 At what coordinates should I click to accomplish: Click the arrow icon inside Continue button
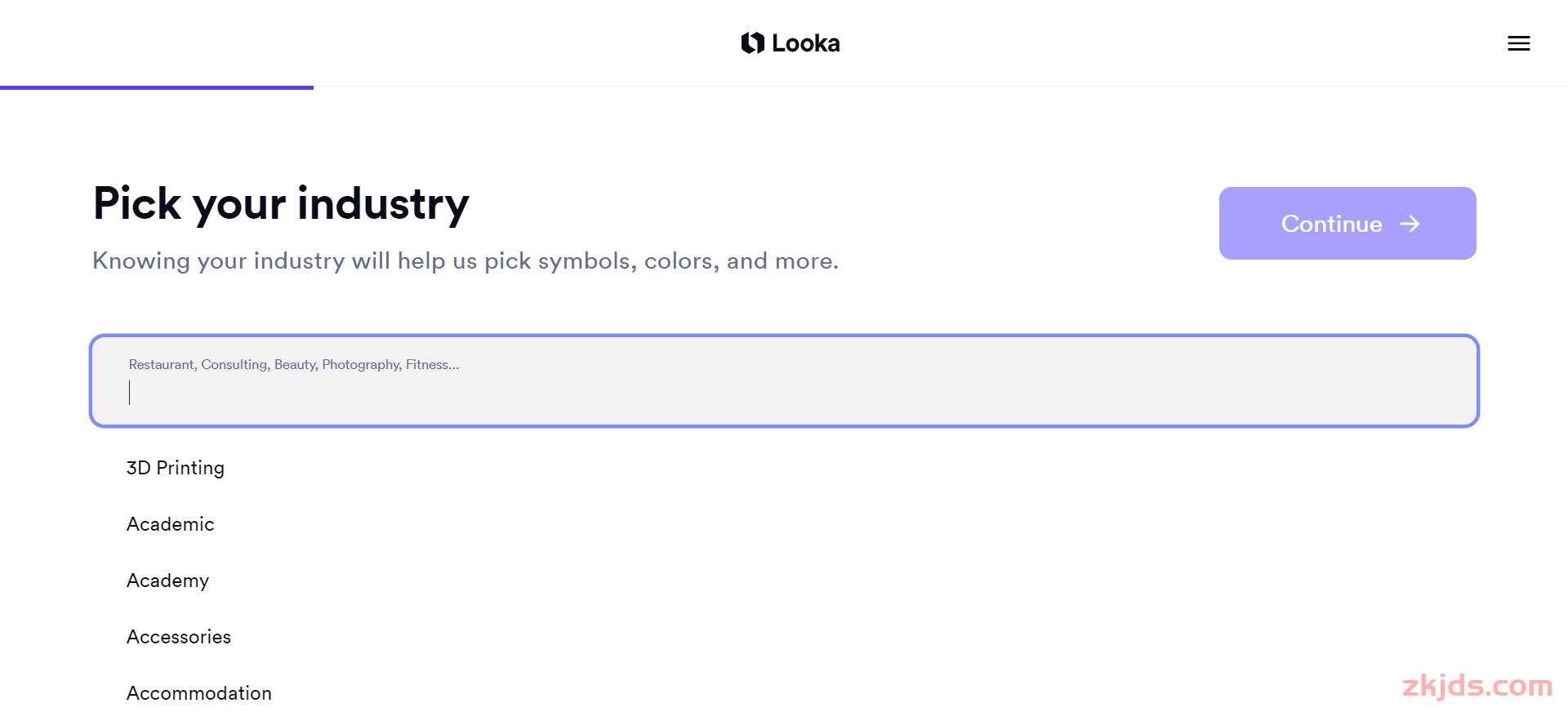(1410, 224)
